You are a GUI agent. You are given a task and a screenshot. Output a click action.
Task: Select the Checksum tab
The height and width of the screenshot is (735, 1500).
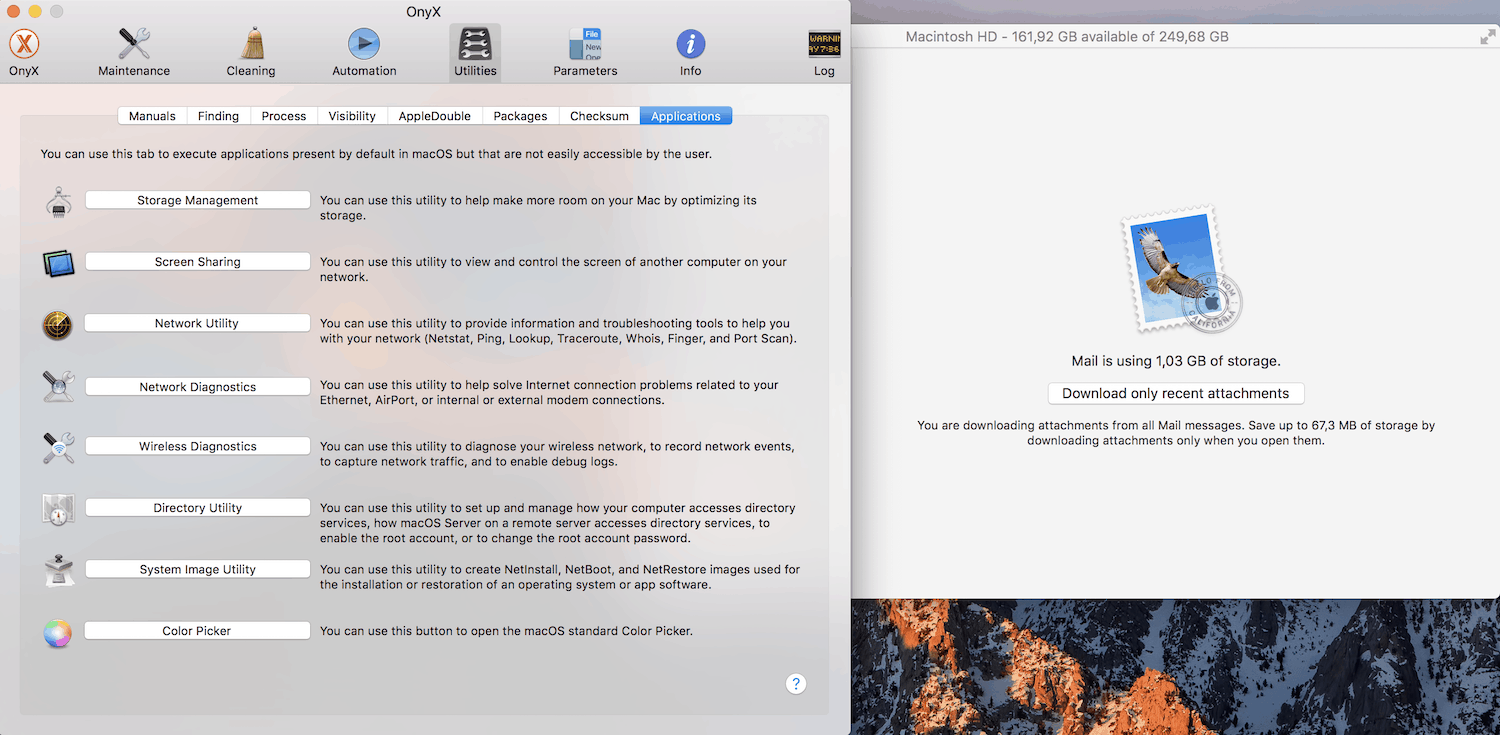(599, 116)
